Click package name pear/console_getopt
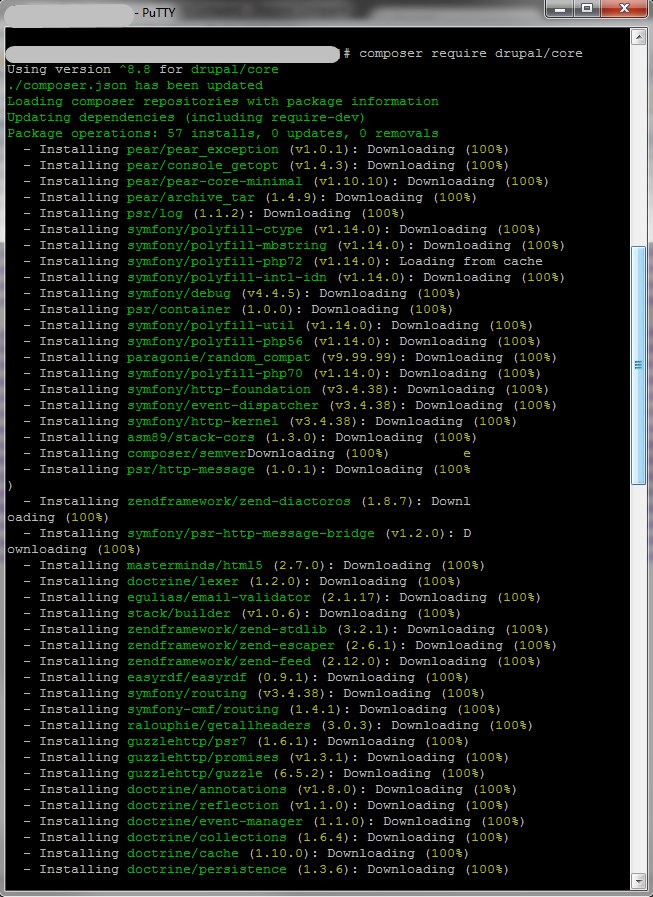Viewport: 653px width, 897px height. click(x=203, y=165)
